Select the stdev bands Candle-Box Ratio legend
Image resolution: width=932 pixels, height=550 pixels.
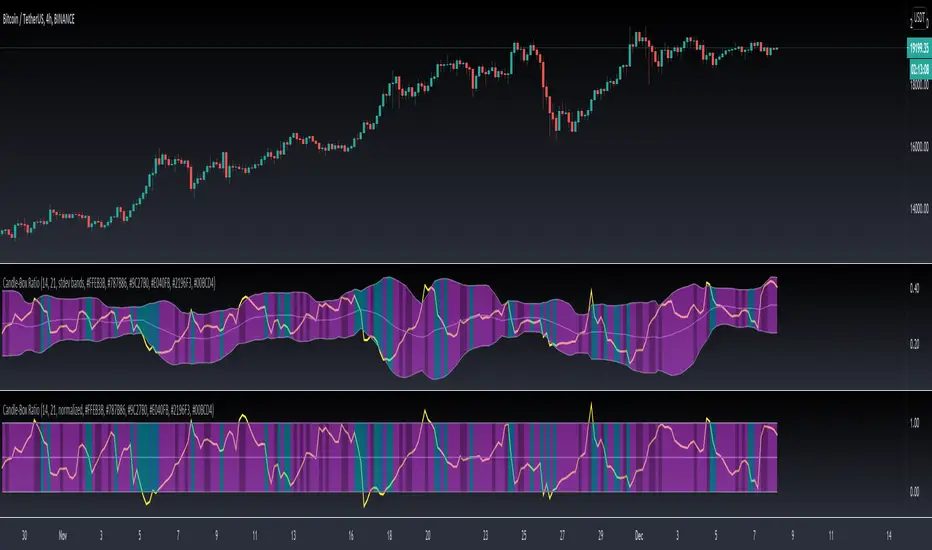(x=109, y=283)
